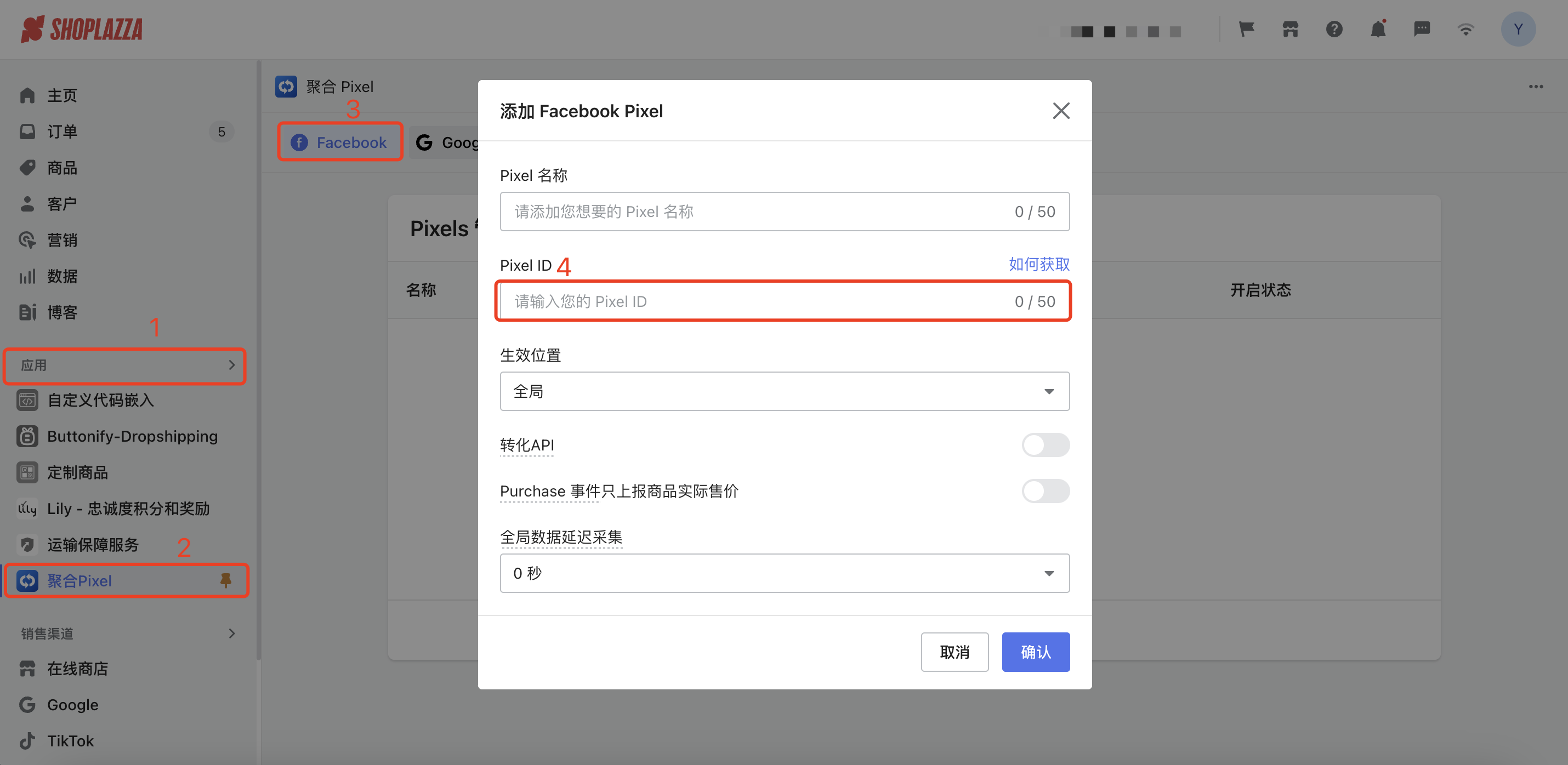Expand the 销售渠道 section chevron
Screen dimensions: 1568x765
(231, 633)
